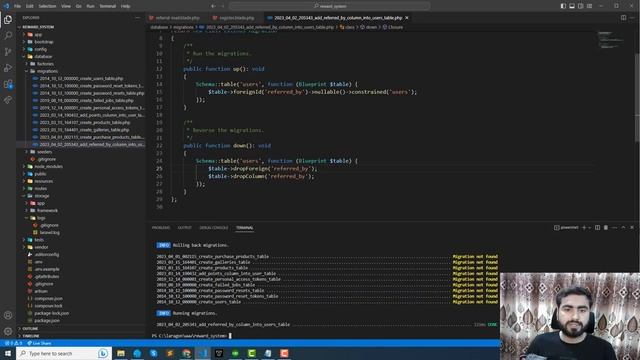Click the editor vertical scrollbar
The image size is (640, 360).
click(637, 98)
